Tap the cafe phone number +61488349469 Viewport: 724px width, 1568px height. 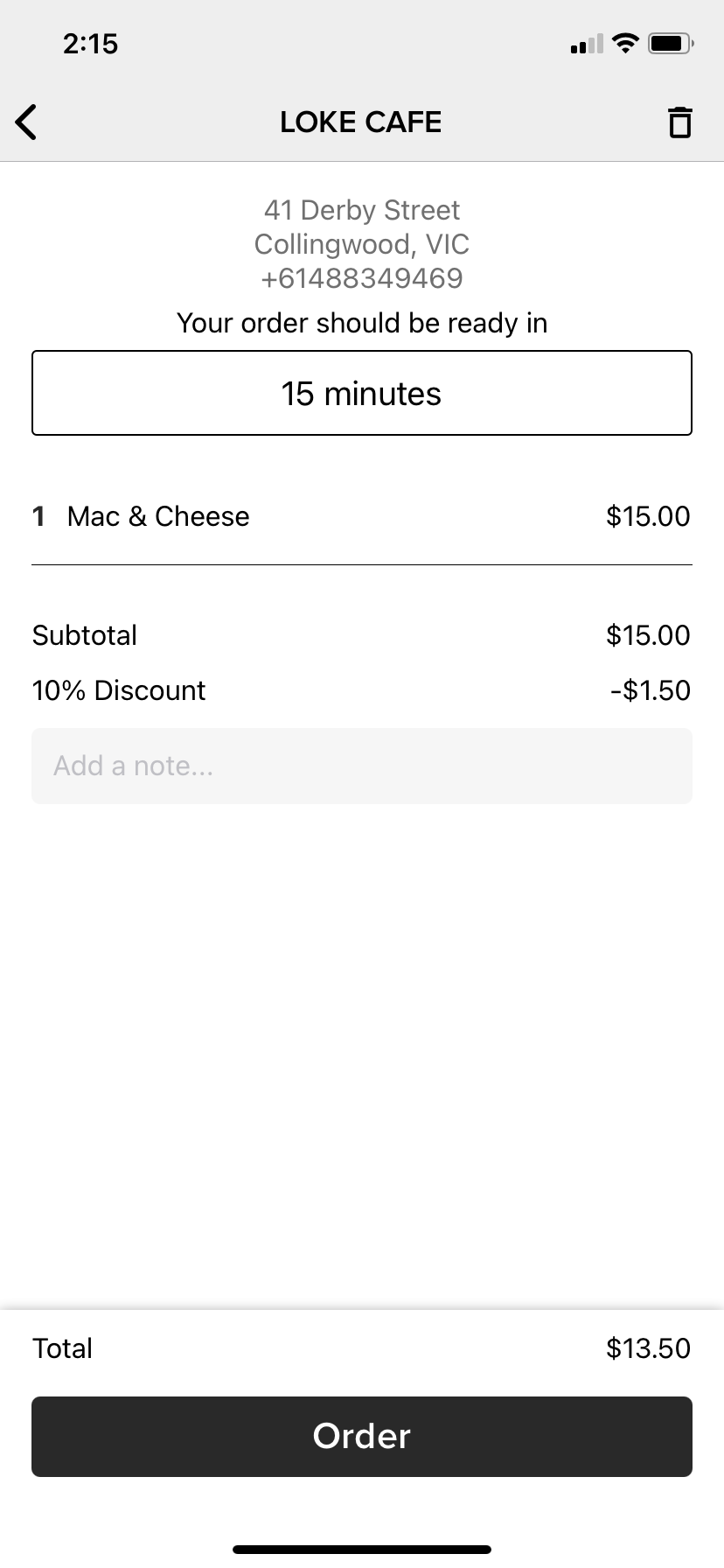pos(362,278)
